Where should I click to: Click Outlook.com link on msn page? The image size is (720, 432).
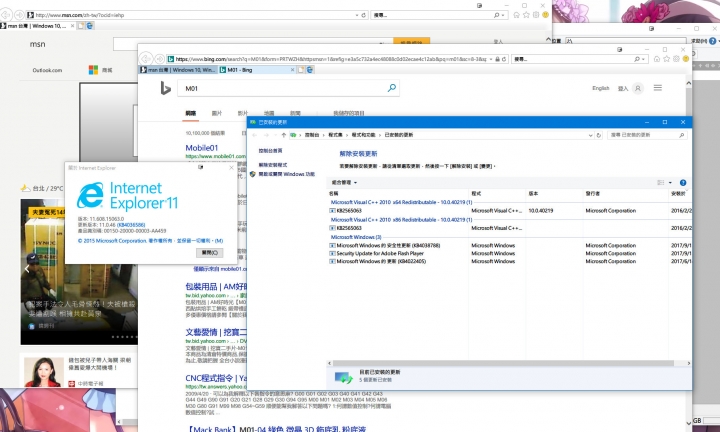click(x=47, y=70)
